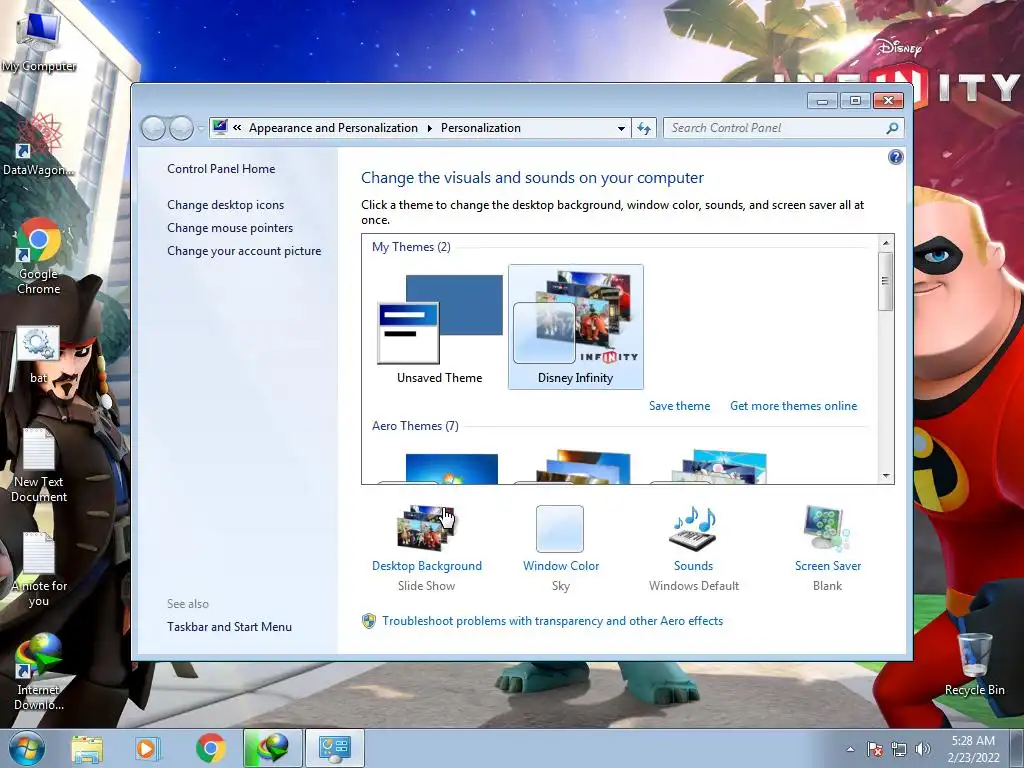1024x768 pixels.
Task: Click the refresh button beside address bar
Action: point(644,128)
